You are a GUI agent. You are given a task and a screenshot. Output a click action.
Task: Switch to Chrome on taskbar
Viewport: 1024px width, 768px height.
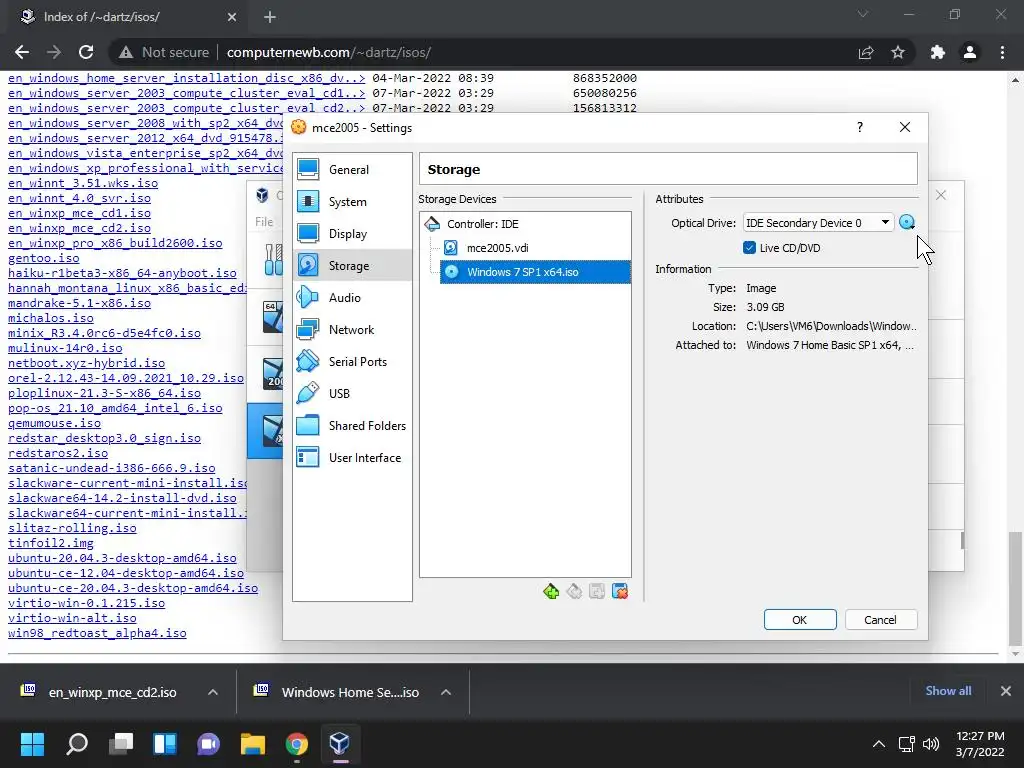pos(296,744)
